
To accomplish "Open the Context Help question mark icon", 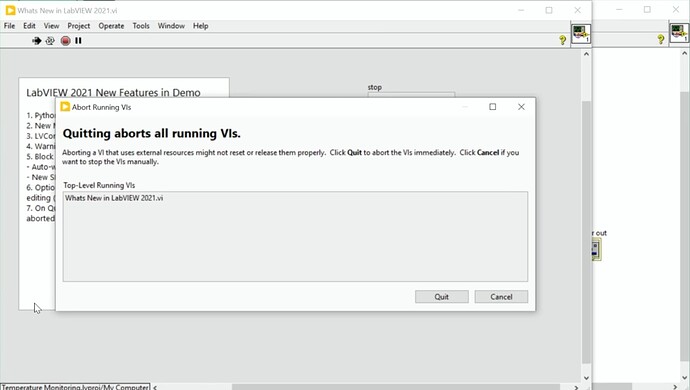I will 562,40.
